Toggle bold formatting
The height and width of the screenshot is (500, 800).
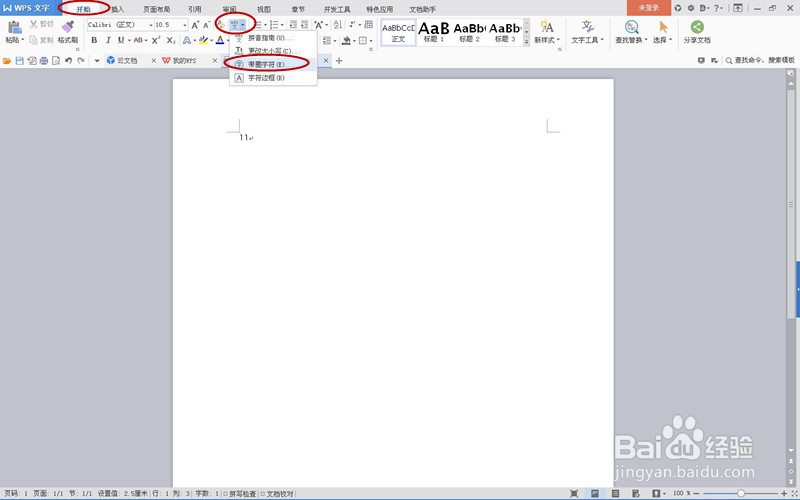(x=94, y=40)
